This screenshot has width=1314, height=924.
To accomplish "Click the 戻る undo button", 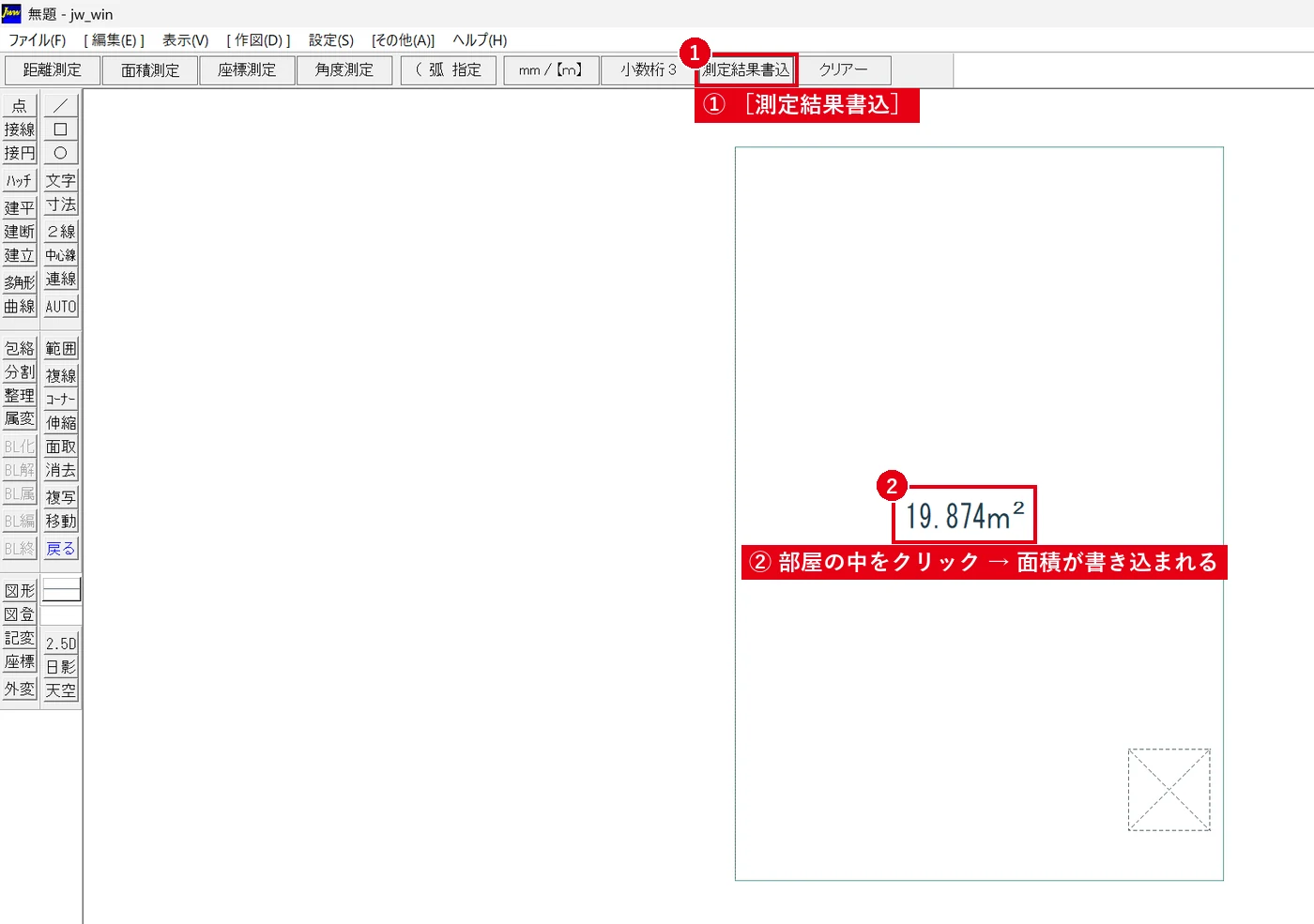I will pyautogui.click(x=61, y=549).
